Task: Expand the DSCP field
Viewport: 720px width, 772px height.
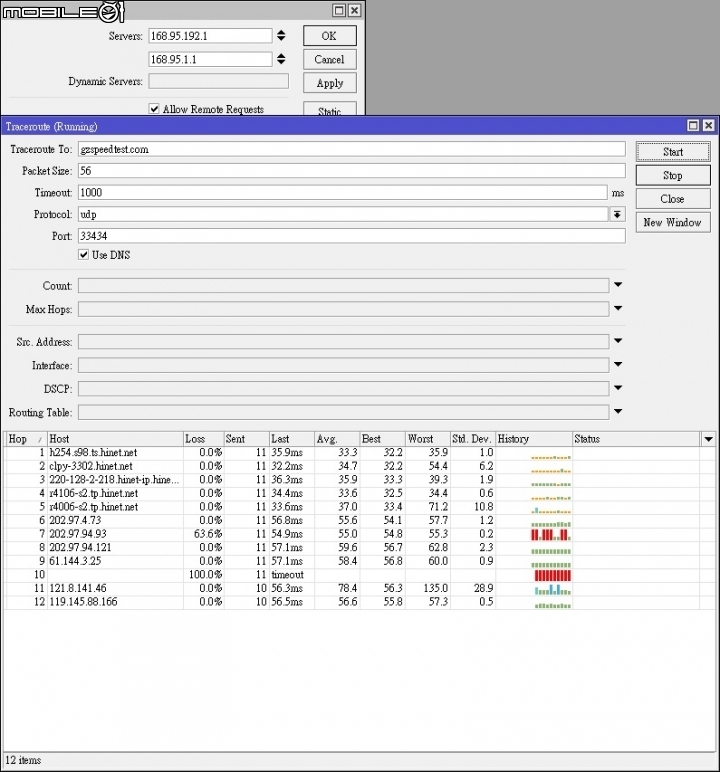Action: (618, 388)
